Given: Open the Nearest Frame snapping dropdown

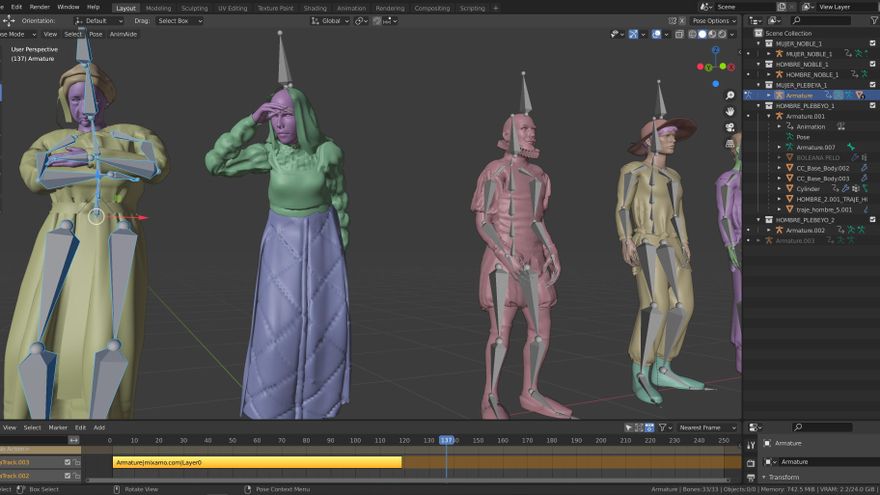Looking at the screenshot, I should coord(707,428).
